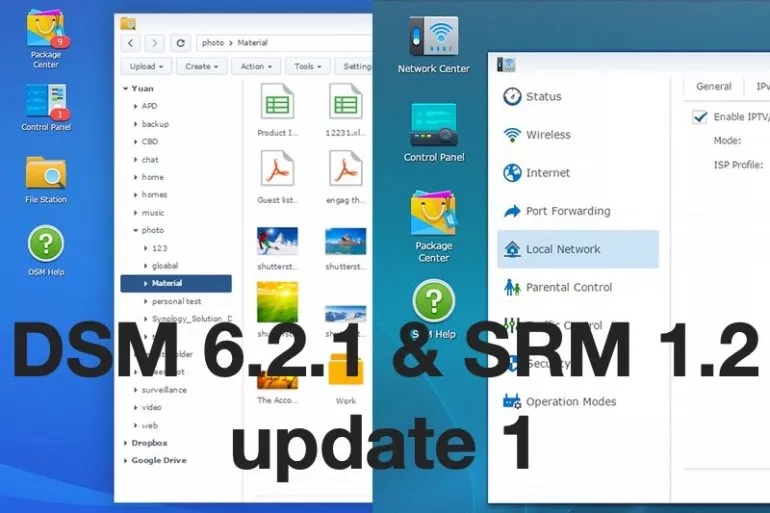Select the web folder in tree
770x513 pixels.
tap(150, 425)
